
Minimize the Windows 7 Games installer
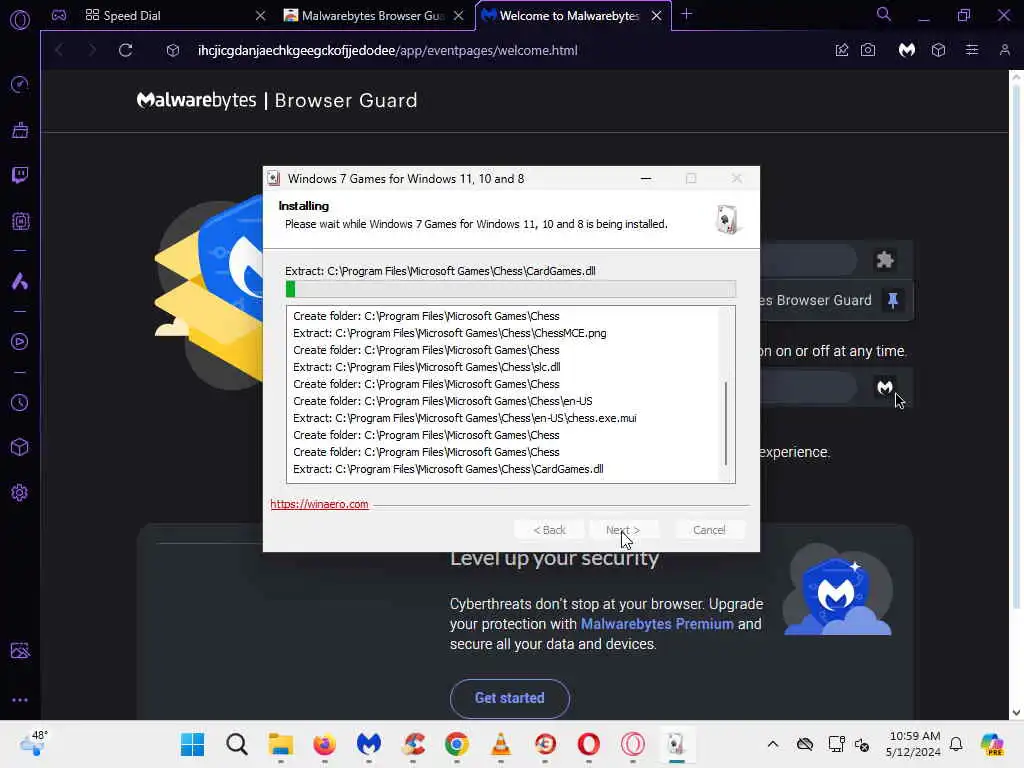coord(646,178)
